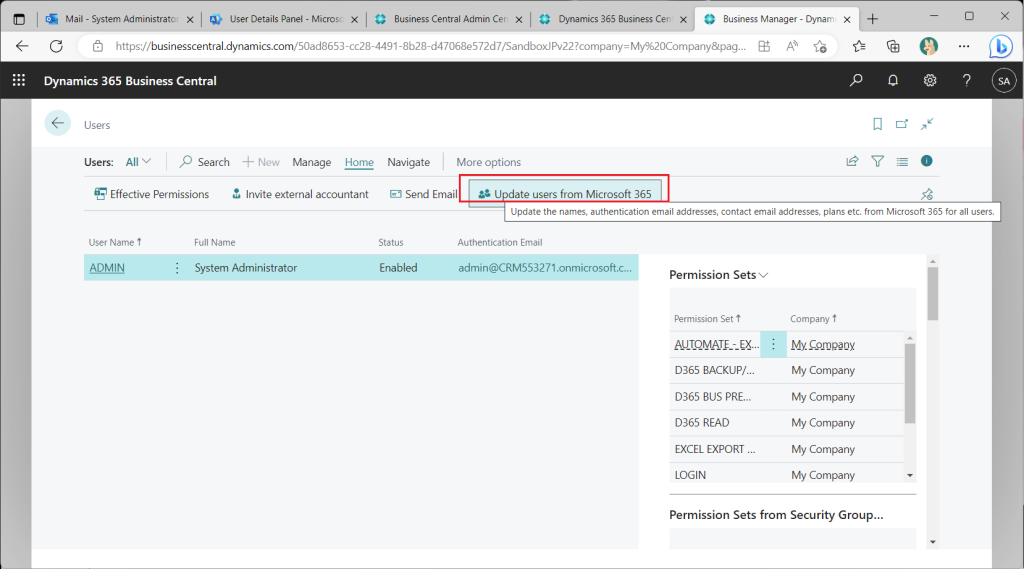Switch to the User Details Panel browser tab
Screen dimensions: 1024x569
point(284,19)
